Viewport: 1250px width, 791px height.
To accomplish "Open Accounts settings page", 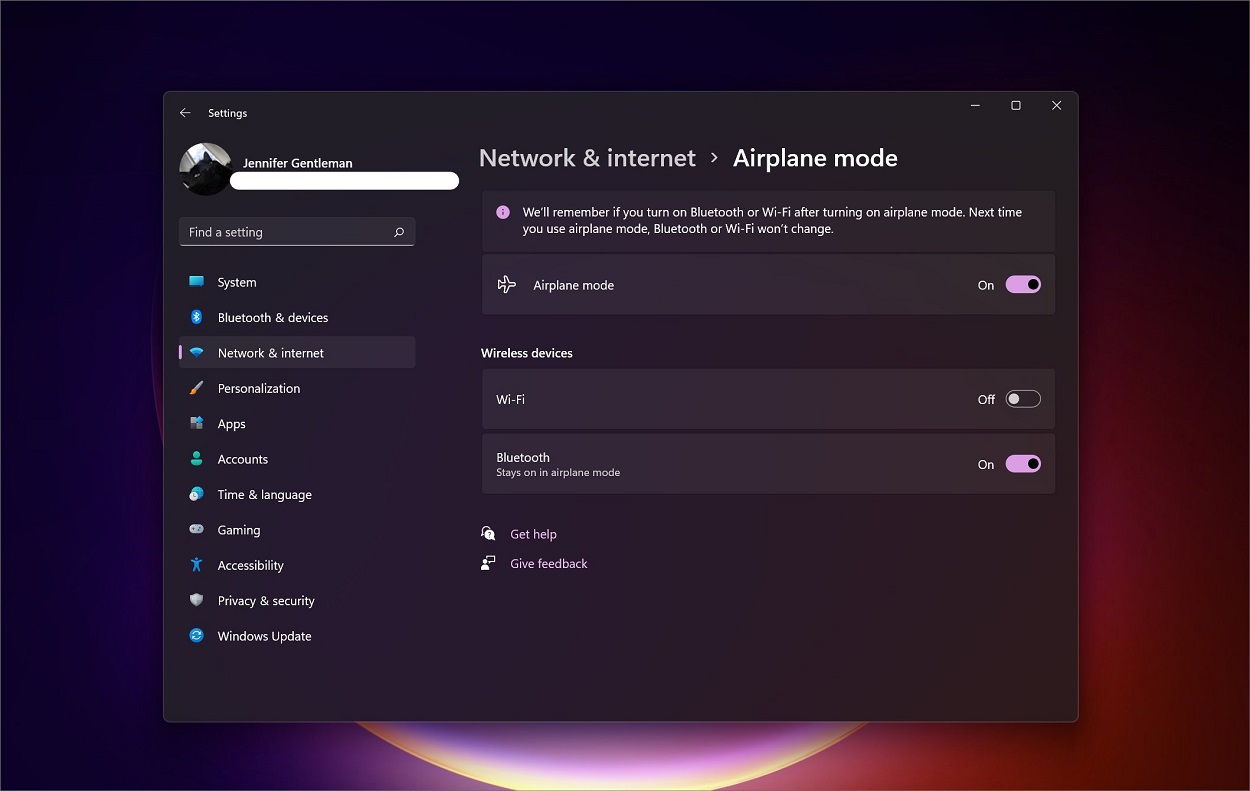I will pyautogui.click(x=297, y=459).
